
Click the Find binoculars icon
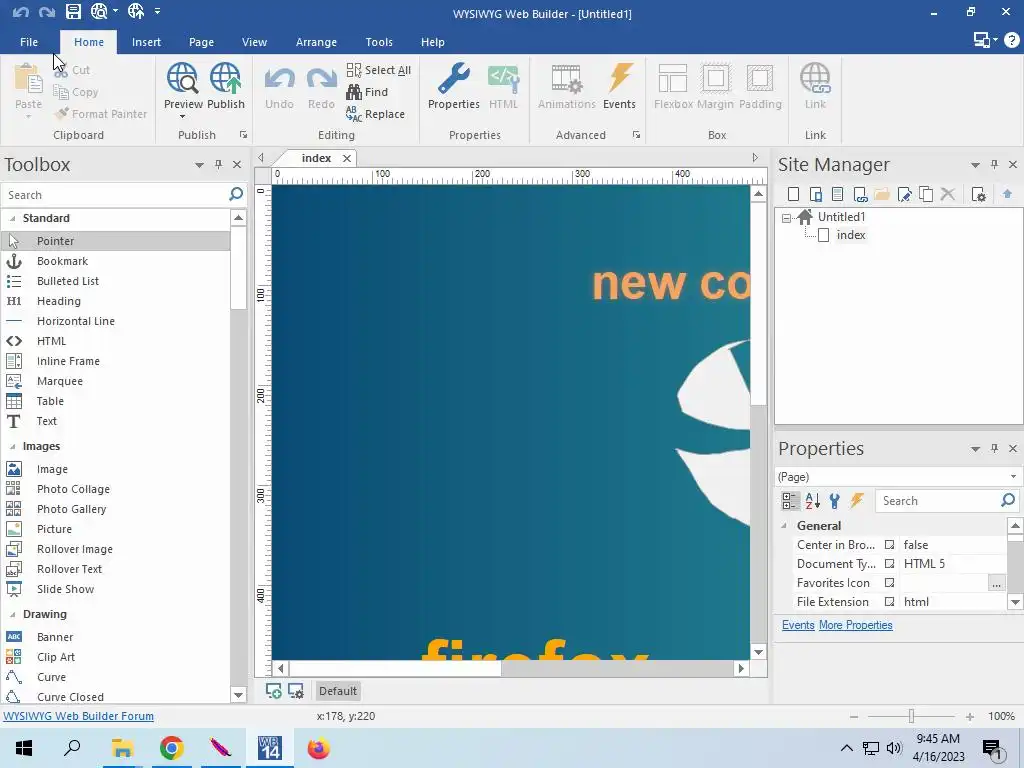point(354,92)
